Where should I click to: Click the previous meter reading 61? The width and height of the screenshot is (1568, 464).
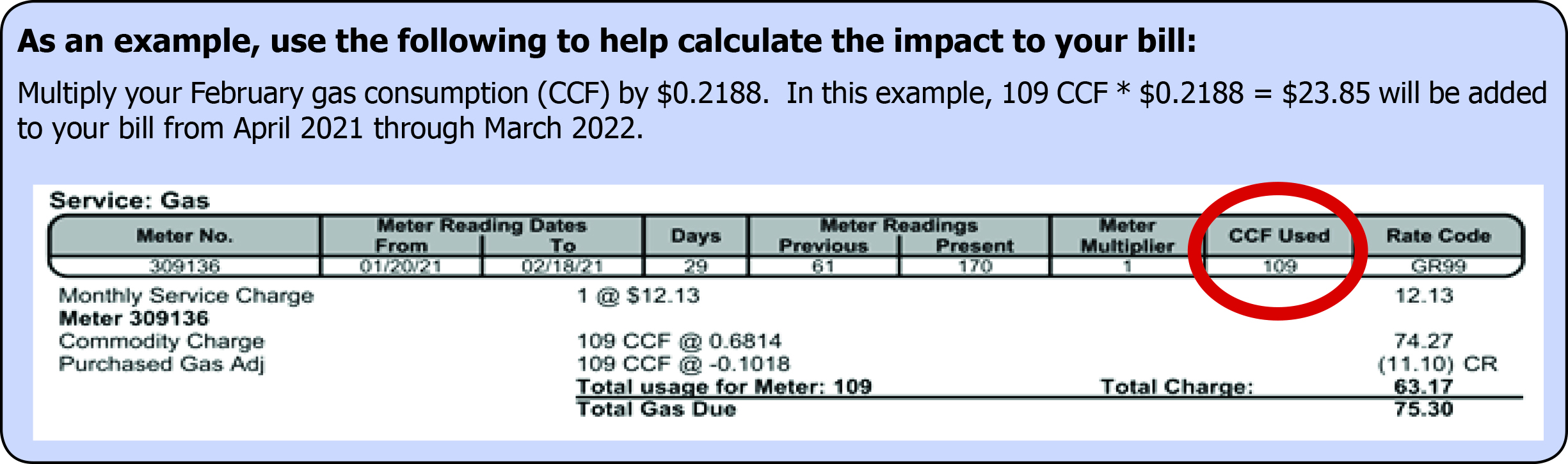[x=823, y=266]
